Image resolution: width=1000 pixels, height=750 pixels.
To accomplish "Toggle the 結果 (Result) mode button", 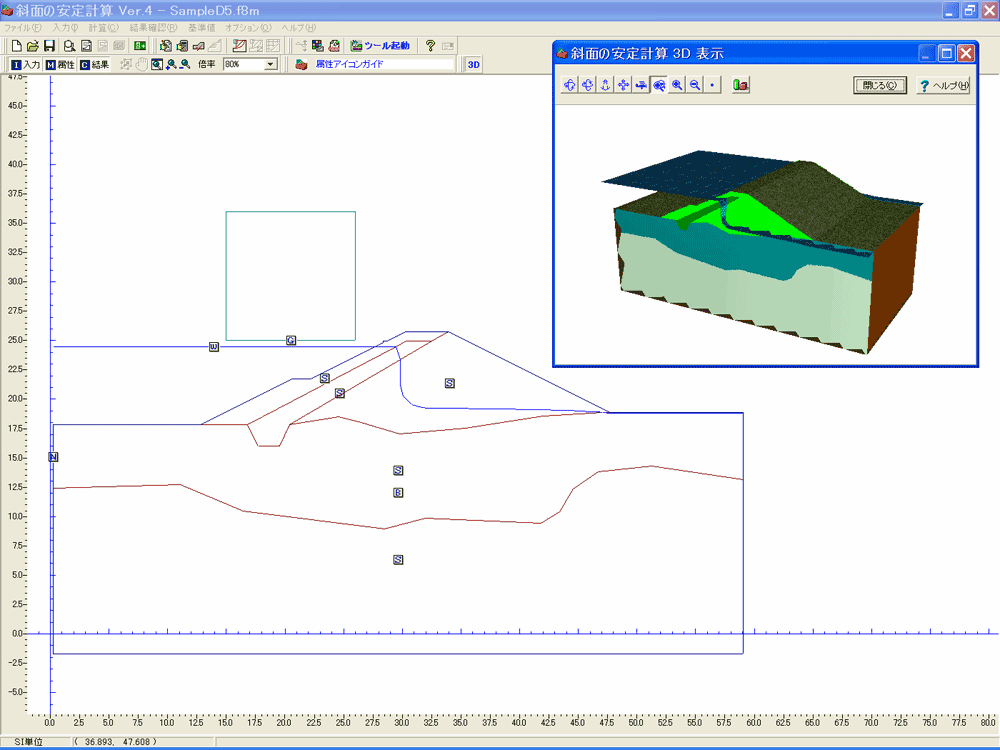I will [x=94, y=65].
